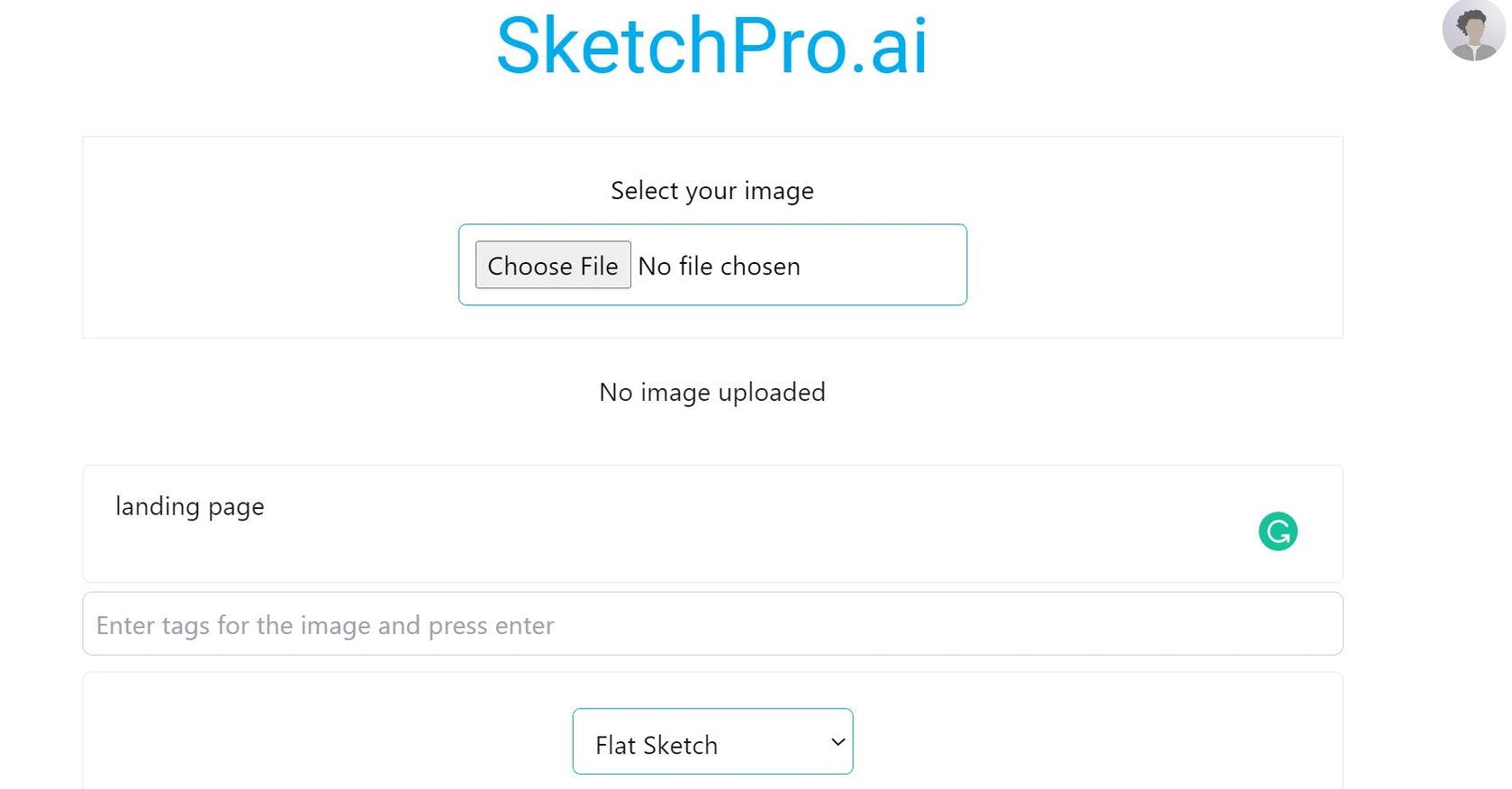Click the SketchPro.ai heading

(x=711, y=45)
